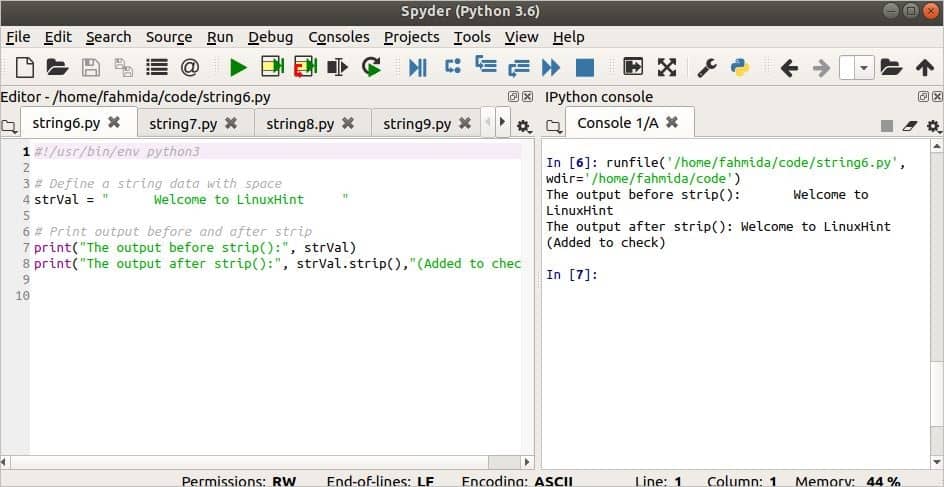Browse editor tabs list icon
The image size is (944, 487).
8,126
